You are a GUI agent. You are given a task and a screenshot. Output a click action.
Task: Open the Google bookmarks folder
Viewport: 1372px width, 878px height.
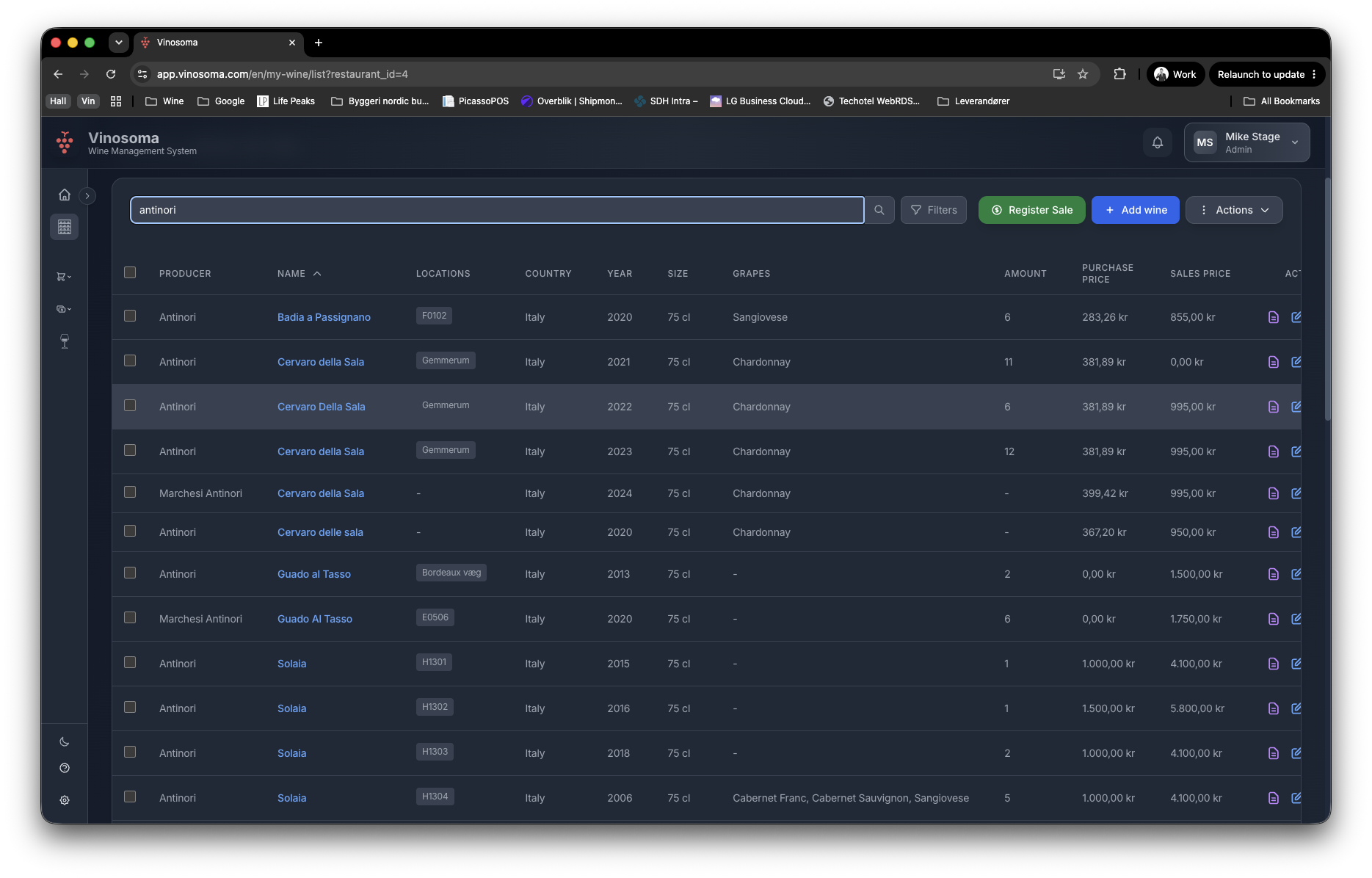(221, 101)
